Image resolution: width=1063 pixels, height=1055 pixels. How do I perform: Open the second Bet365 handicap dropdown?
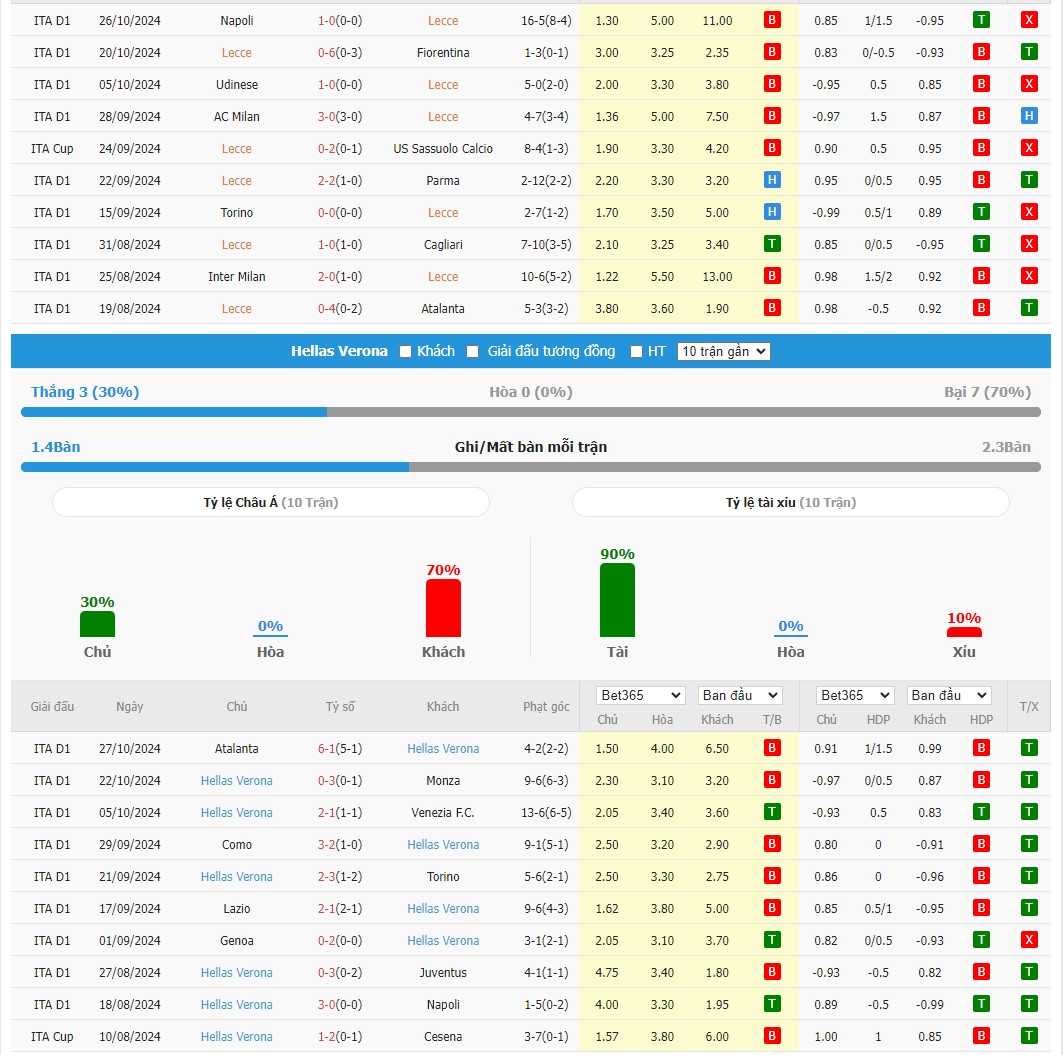click(855, 695)
